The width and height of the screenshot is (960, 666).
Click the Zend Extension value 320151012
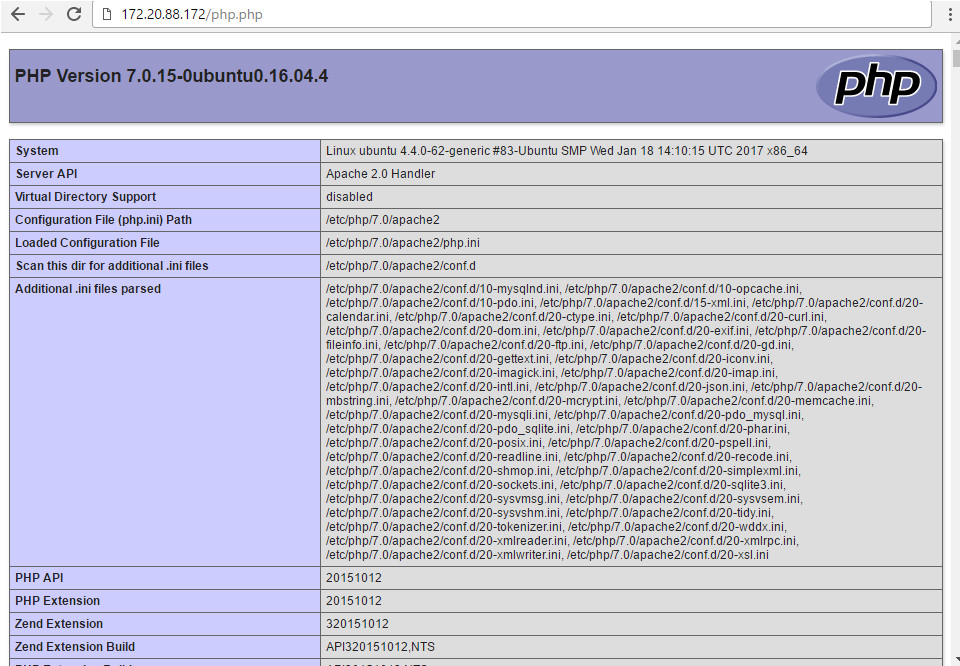[358, 624]
